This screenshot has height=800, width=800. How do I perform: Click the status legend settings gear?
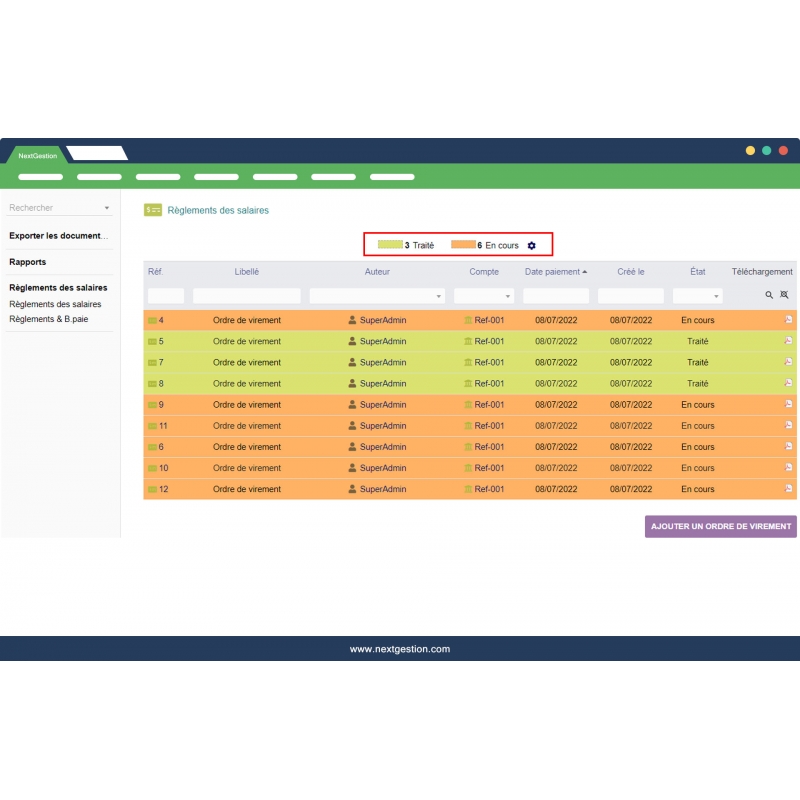coord(532,245)
